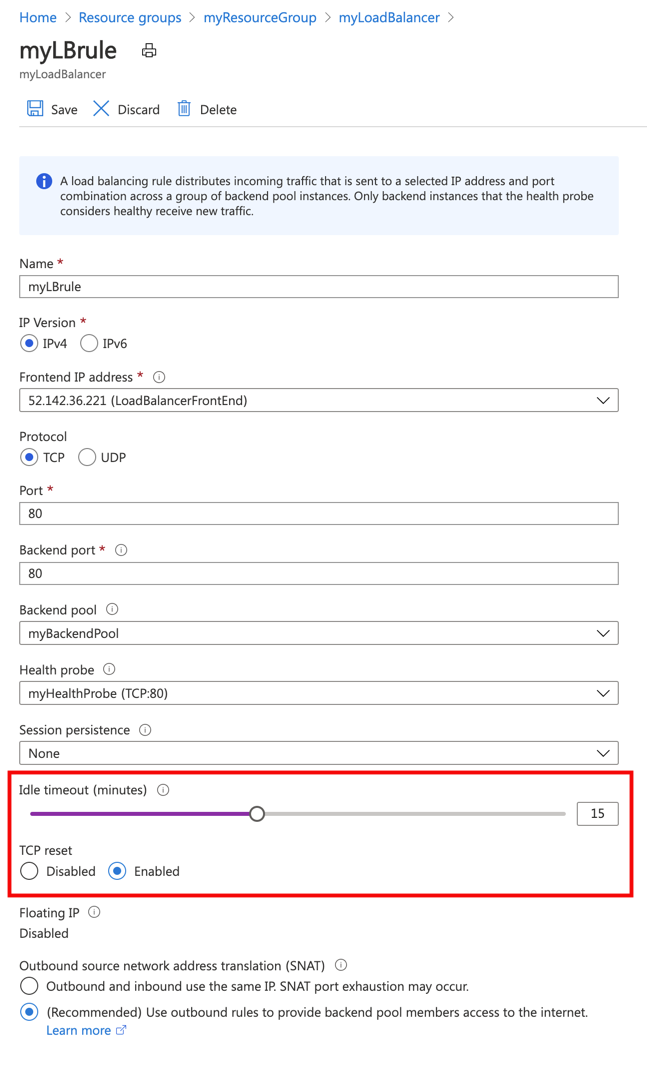Click info icon next to Frontend IP address
The height and width of the screenshot is (1069, 647).
[159, 377]
